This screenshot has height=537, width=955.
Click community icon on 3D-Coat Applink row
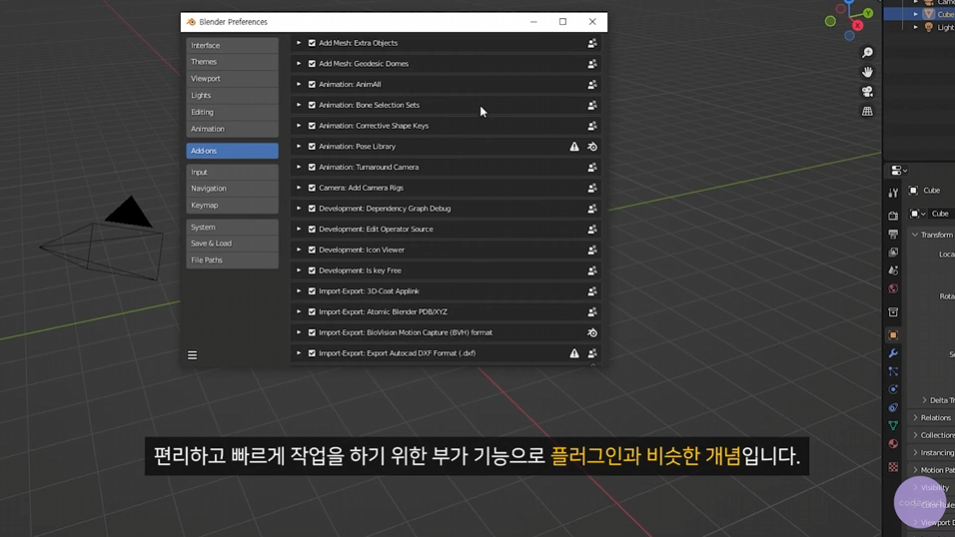click(592, 292)
